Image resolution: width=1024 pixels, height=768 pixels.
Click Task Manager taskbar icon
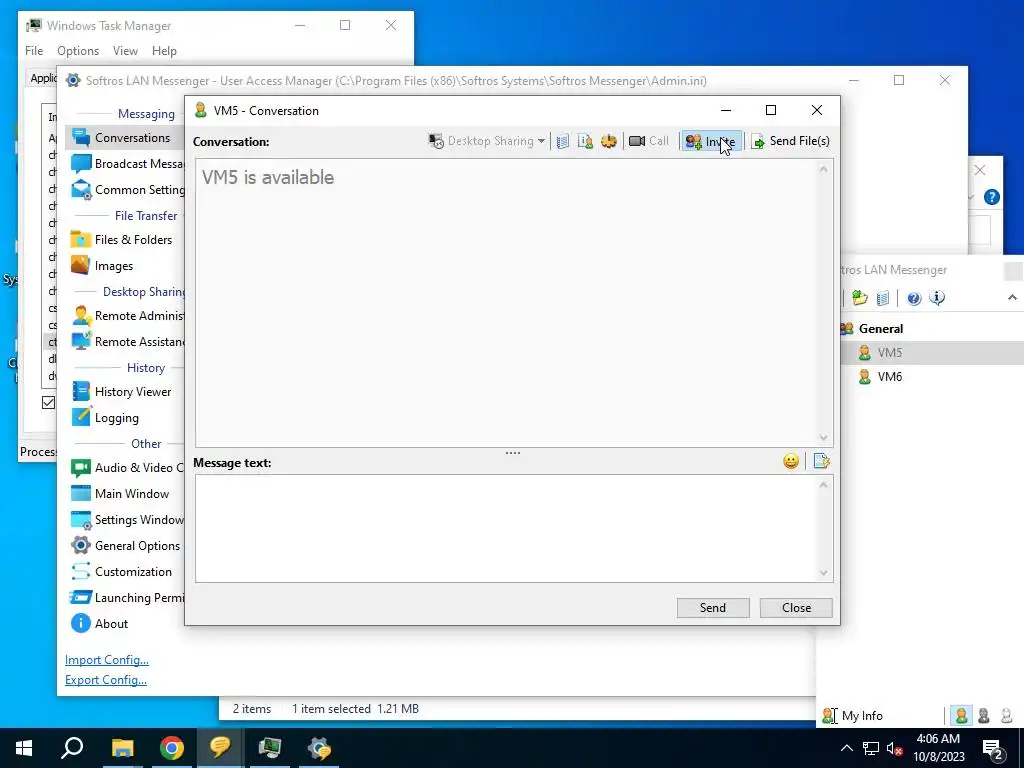(x=270, y=748)
